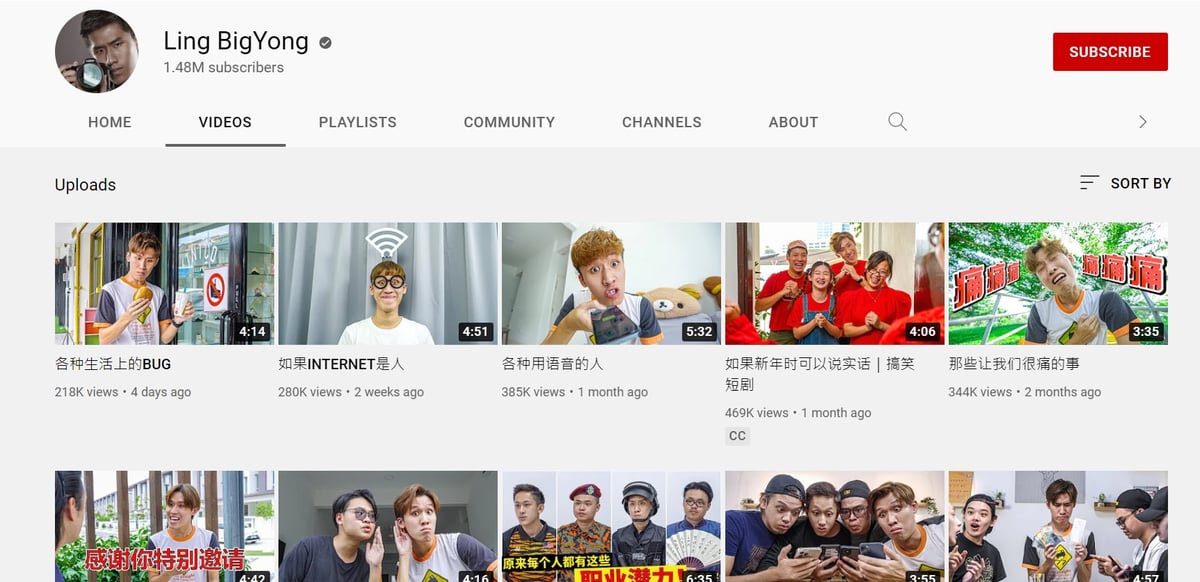
Task: Click the channel search magnifier icon
Action: click(897, 122)
